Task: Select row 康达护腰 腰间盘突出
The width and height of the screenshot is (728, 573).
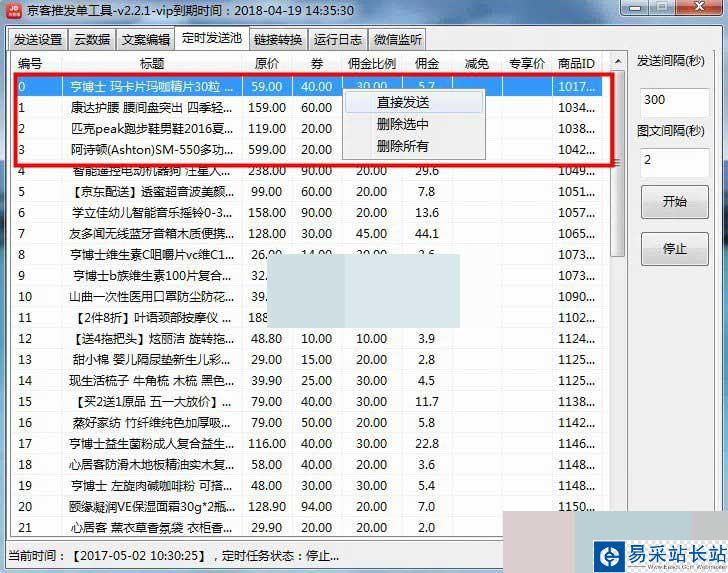Action: point(309,108)
